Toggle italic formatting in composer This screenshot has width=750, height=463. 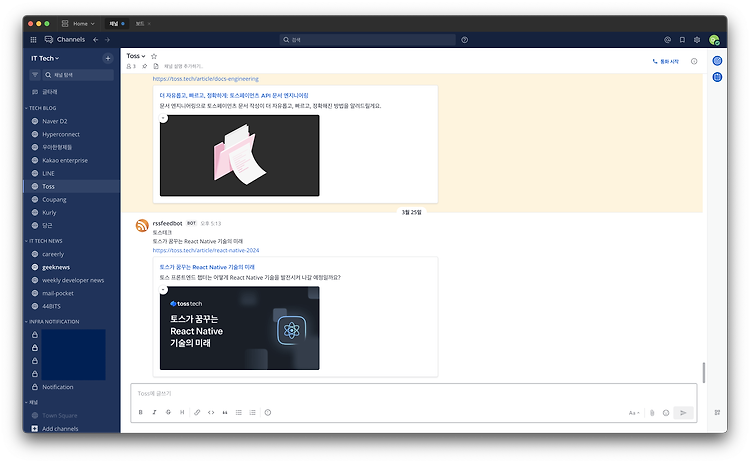coord(154,412)
